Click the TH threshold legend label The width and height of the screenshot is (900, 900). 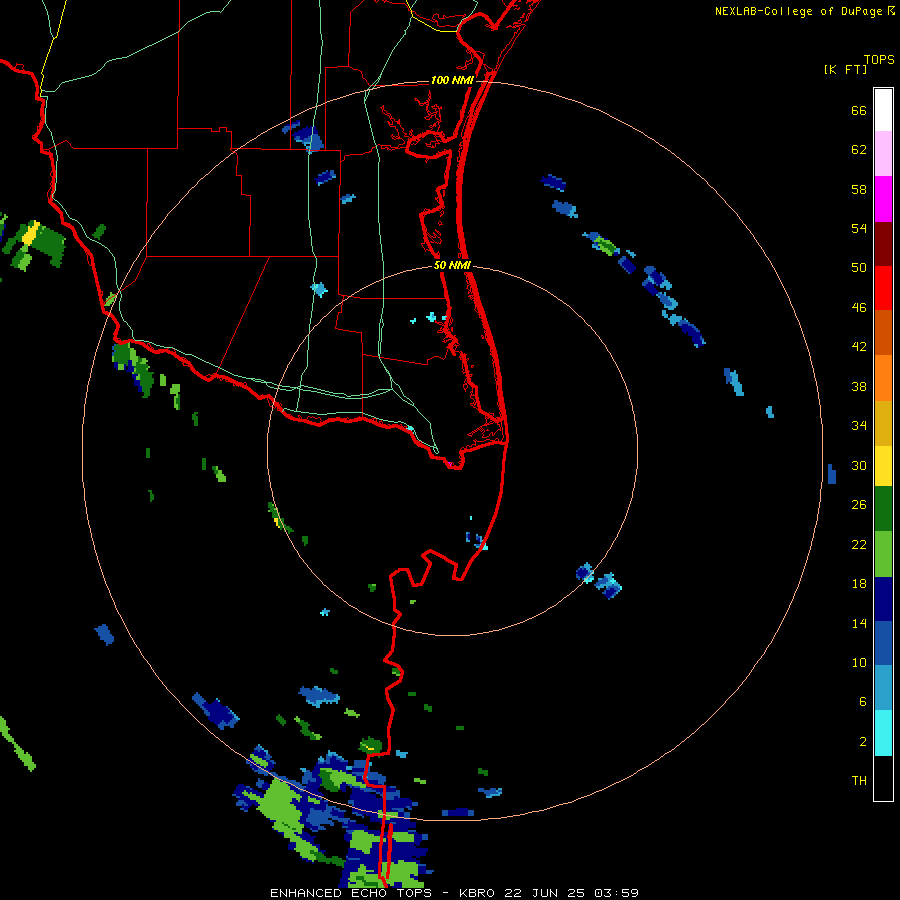(859, 780)
